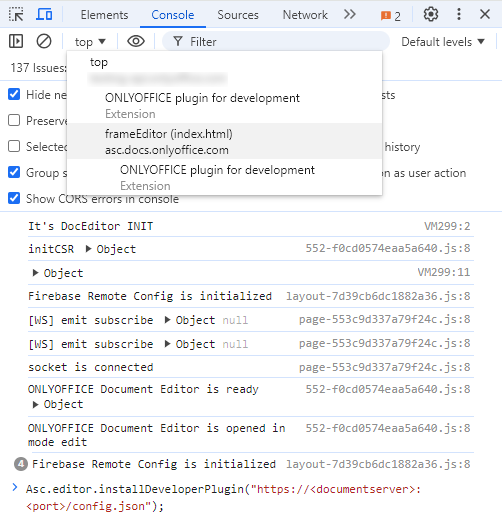
Task: Clear the console icon
Action: click(44, 41)
